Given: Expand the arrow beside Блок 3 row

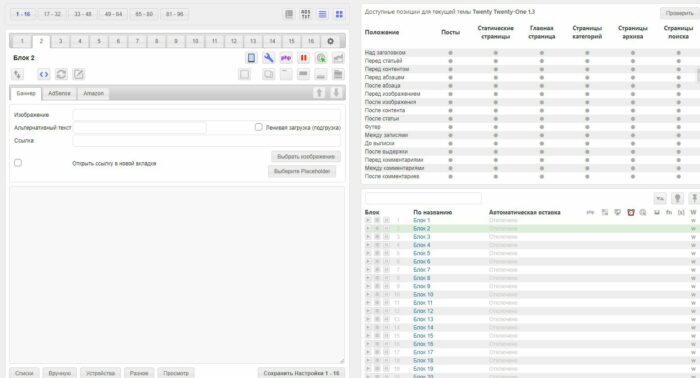Looking at the screenshot, I should pos(368,237).
